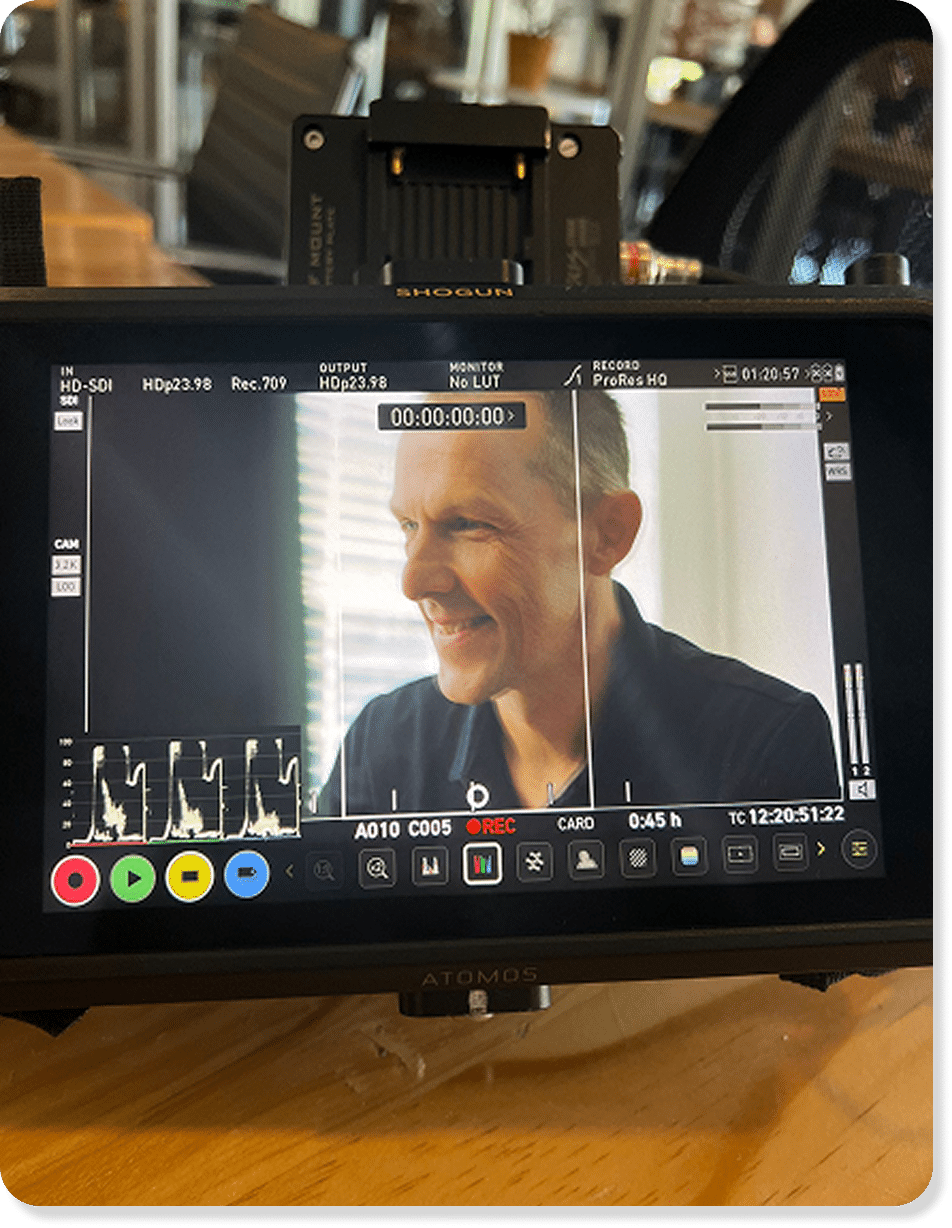Open the settings menu icon
952x1228 pixels.
[859, 850]
